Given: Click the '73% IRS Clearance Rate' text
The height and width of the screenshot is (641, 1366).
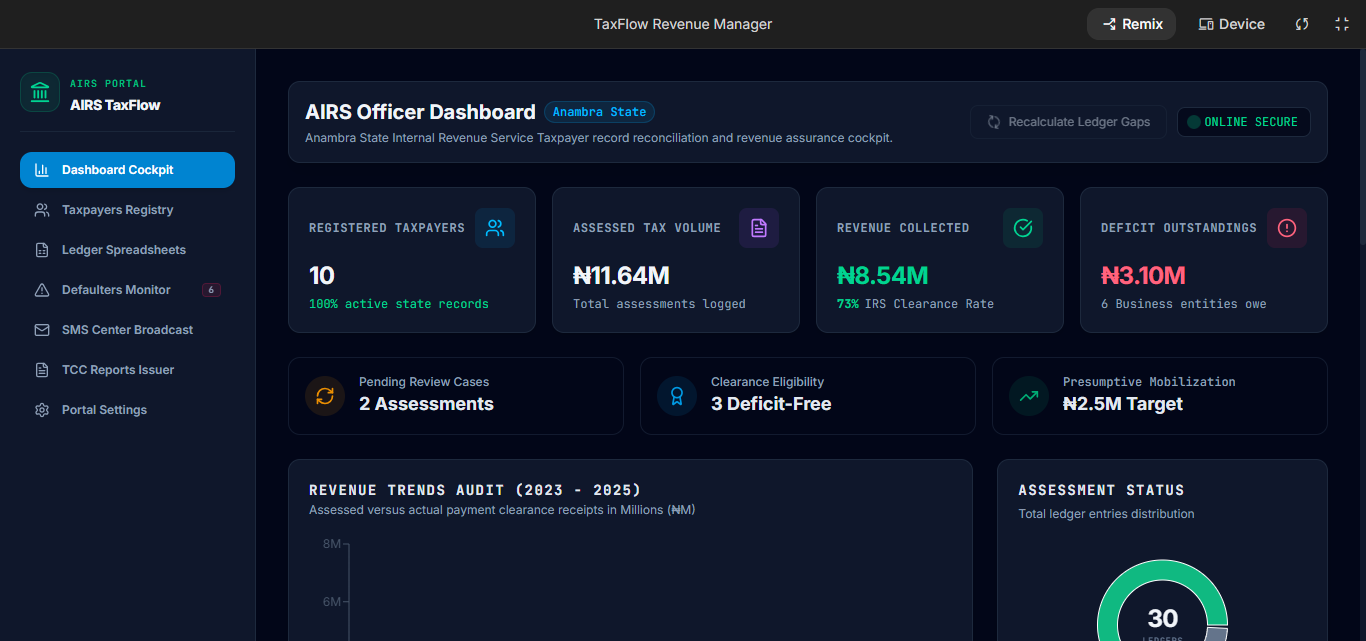Looking at the screenshot, I should 915,304.
